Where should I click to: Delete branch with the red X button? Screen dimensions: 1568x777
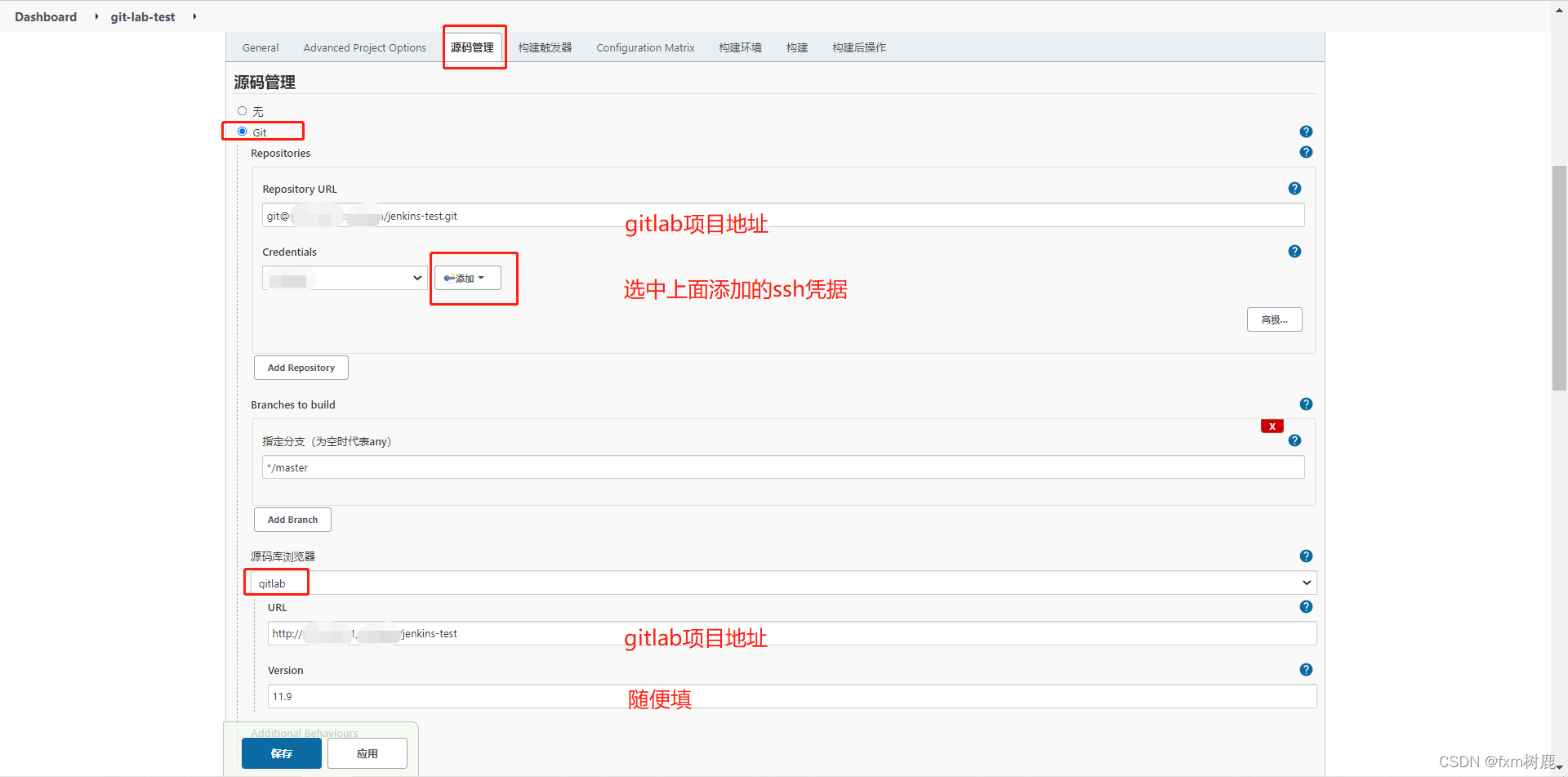(1272, 426)
